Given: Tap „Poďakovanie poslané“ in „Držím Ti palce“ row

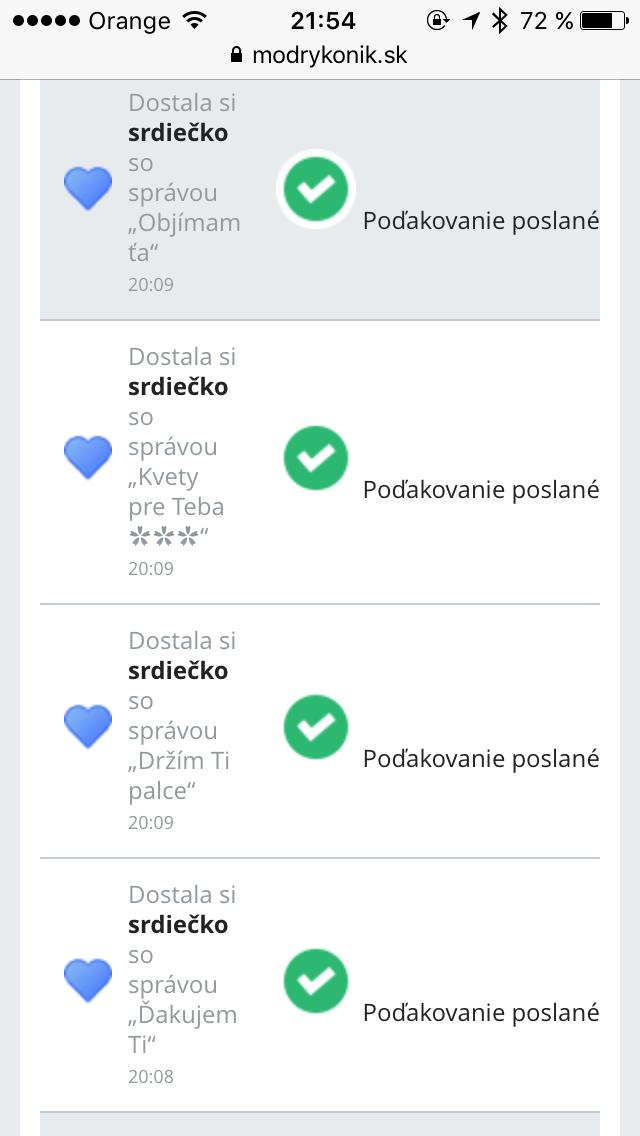Looking at the screenshot, I should (481, 759).
